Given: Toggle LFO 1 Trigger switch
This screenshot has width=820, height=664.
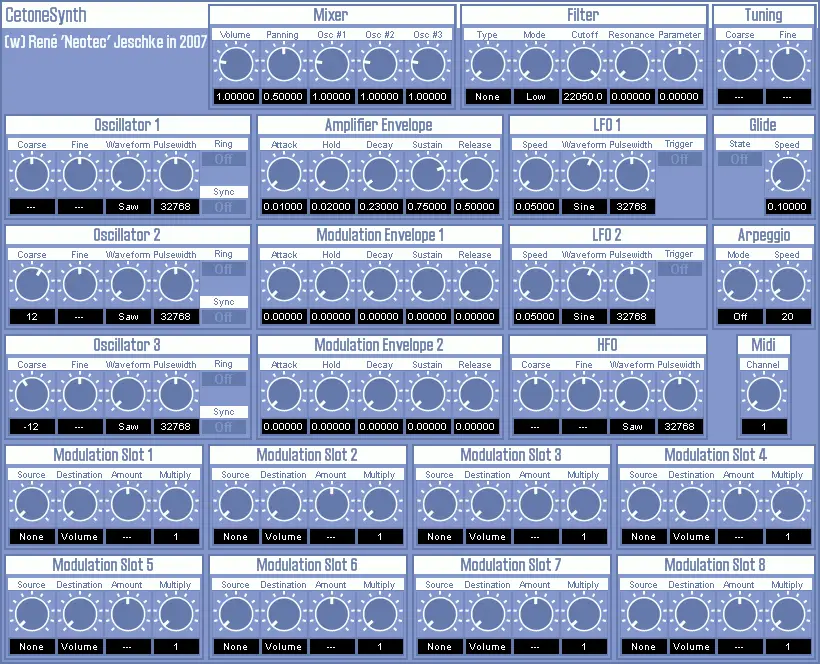Looking at the screenshot, I should pyautogui.click(x=680, y=159).
